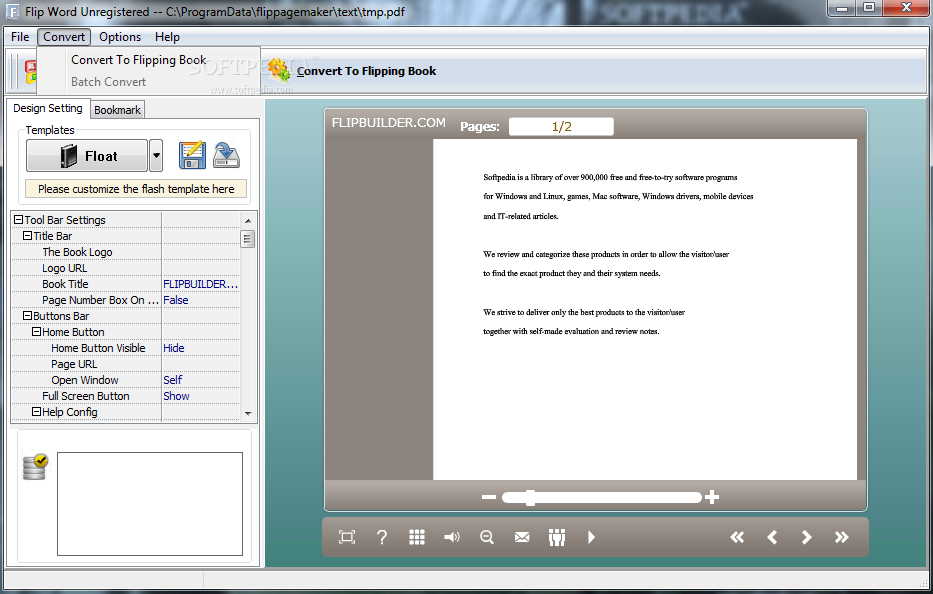933x594 pixels.
Task: Click the document page preview
Action: [645, 309]
